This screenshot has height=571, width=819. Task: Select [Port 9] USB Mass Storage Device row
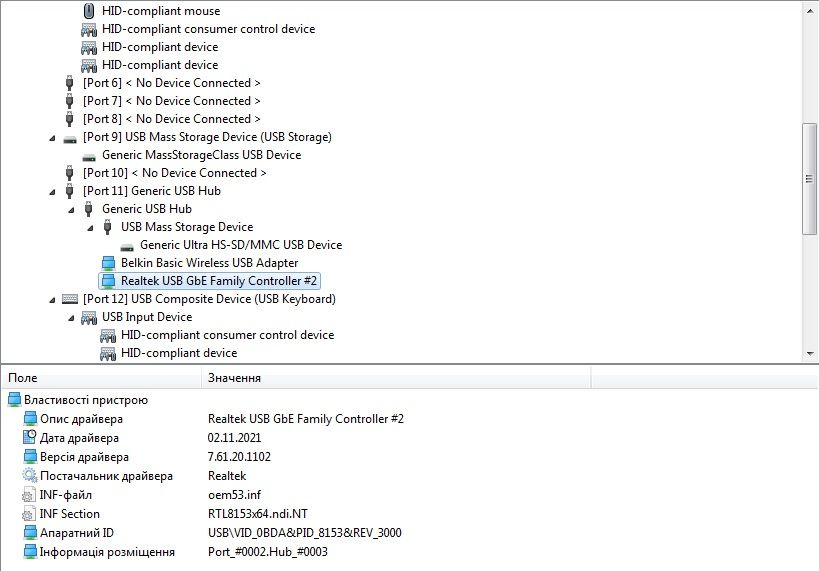coord(207,137)
